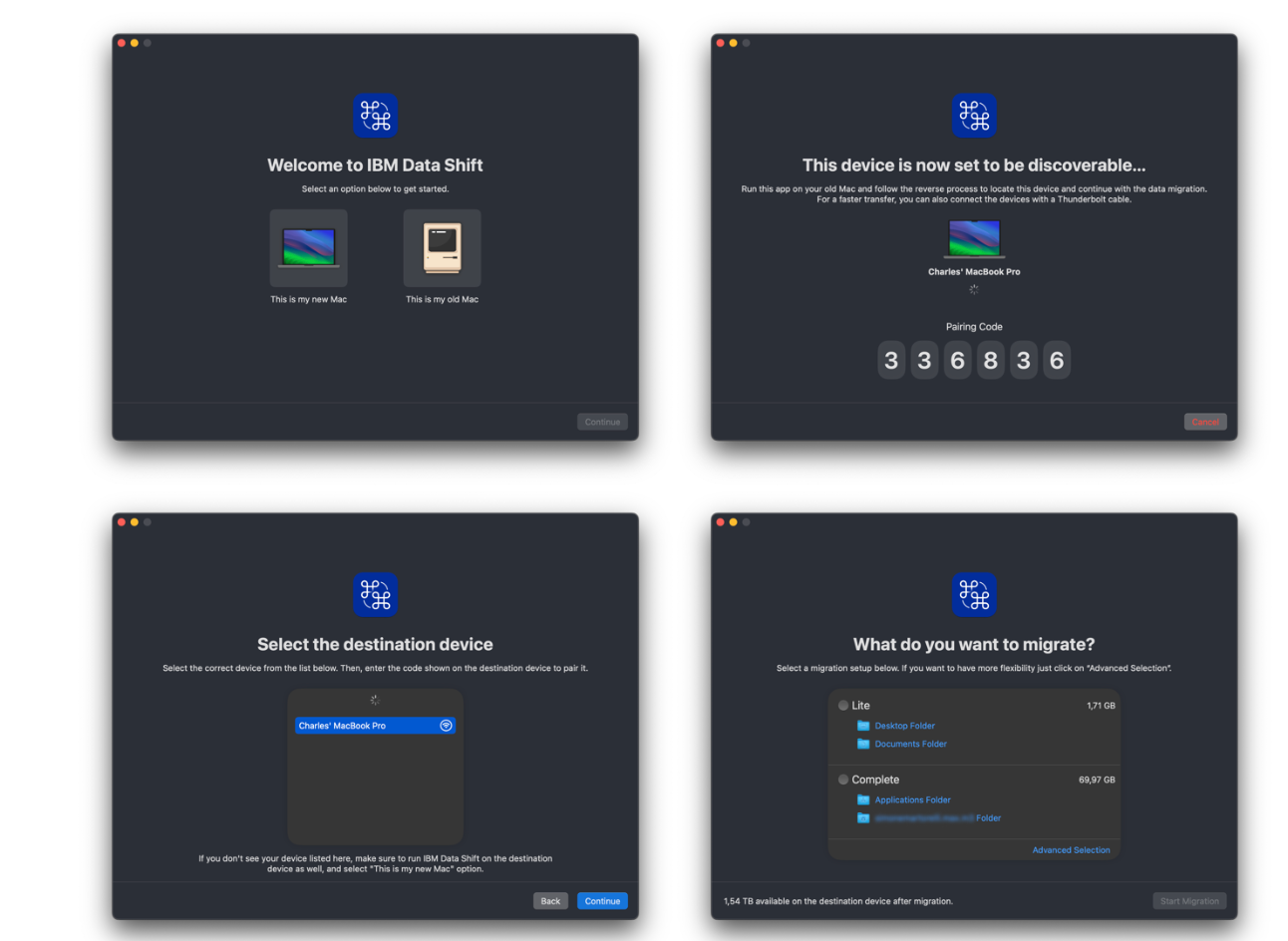
Task: Click the 'Pairing Code' label
Action: click(x=974, y=327)
